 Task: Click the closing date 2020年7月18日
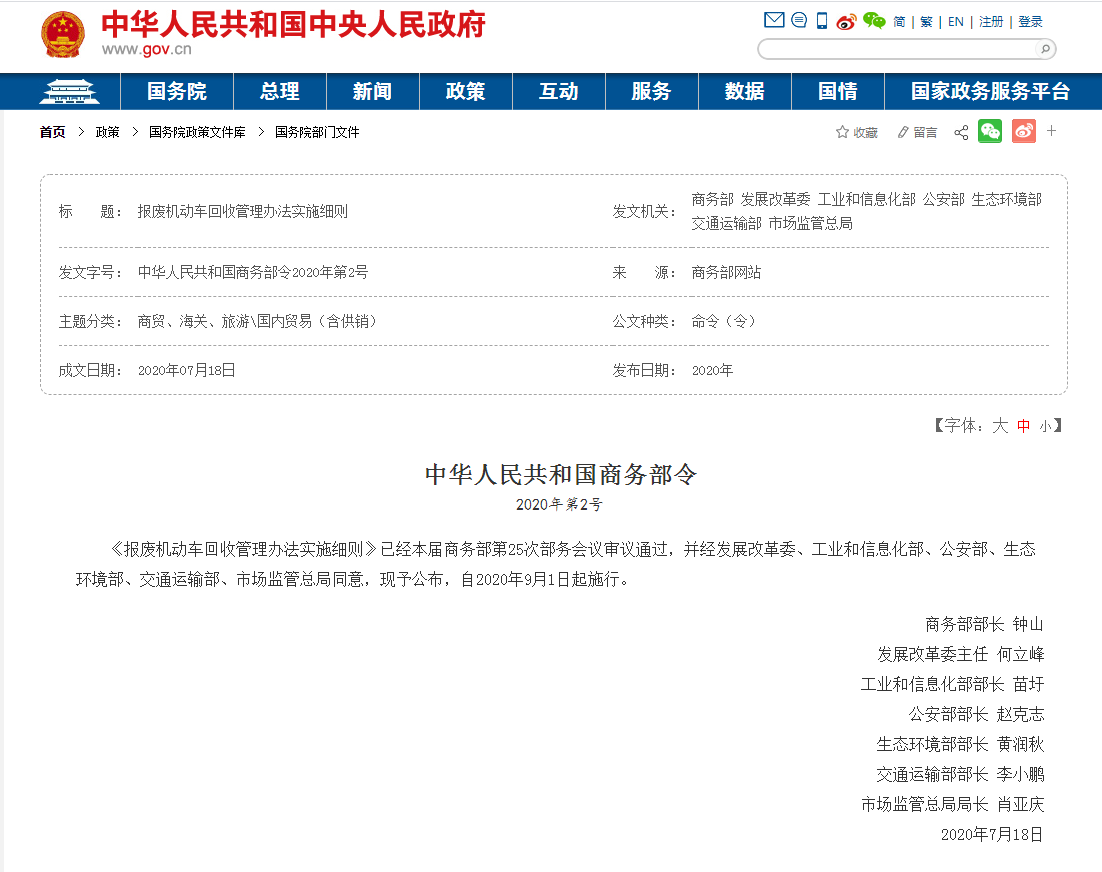[x=992, y=834]
